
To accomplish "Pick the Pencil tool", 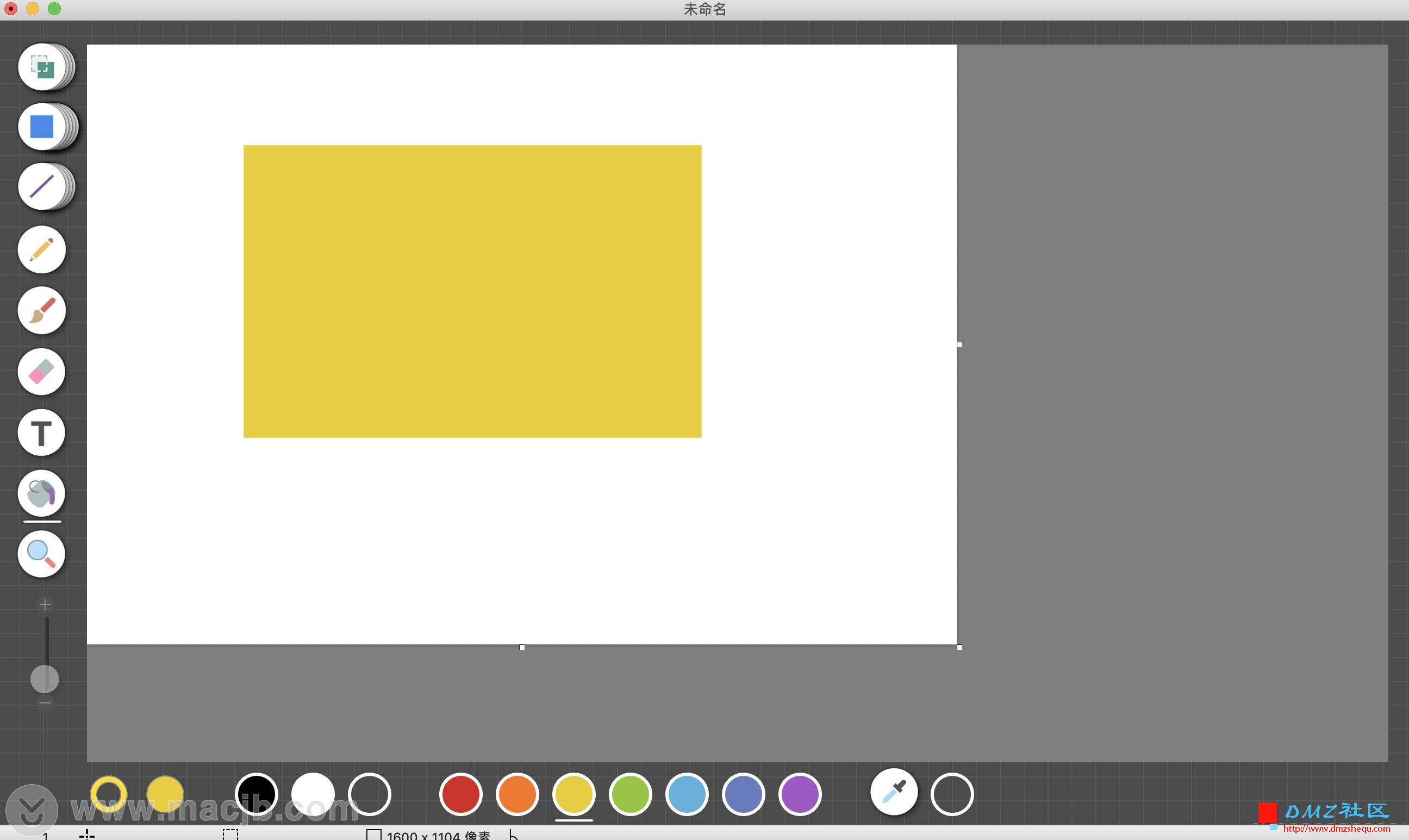I will (x=42, y=249).
